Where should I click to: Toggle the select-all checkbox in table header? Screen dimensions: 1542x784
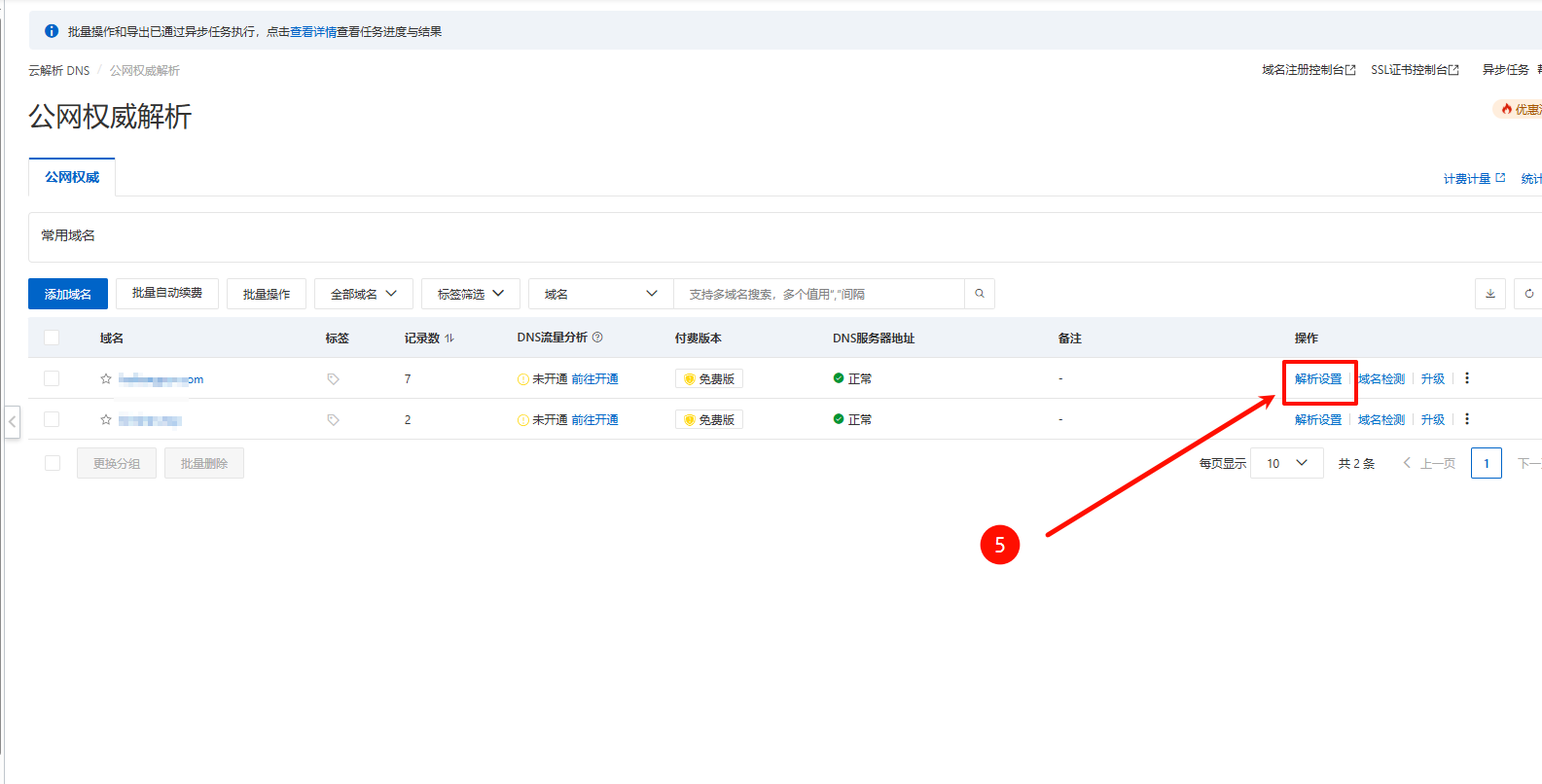point(52,338)
